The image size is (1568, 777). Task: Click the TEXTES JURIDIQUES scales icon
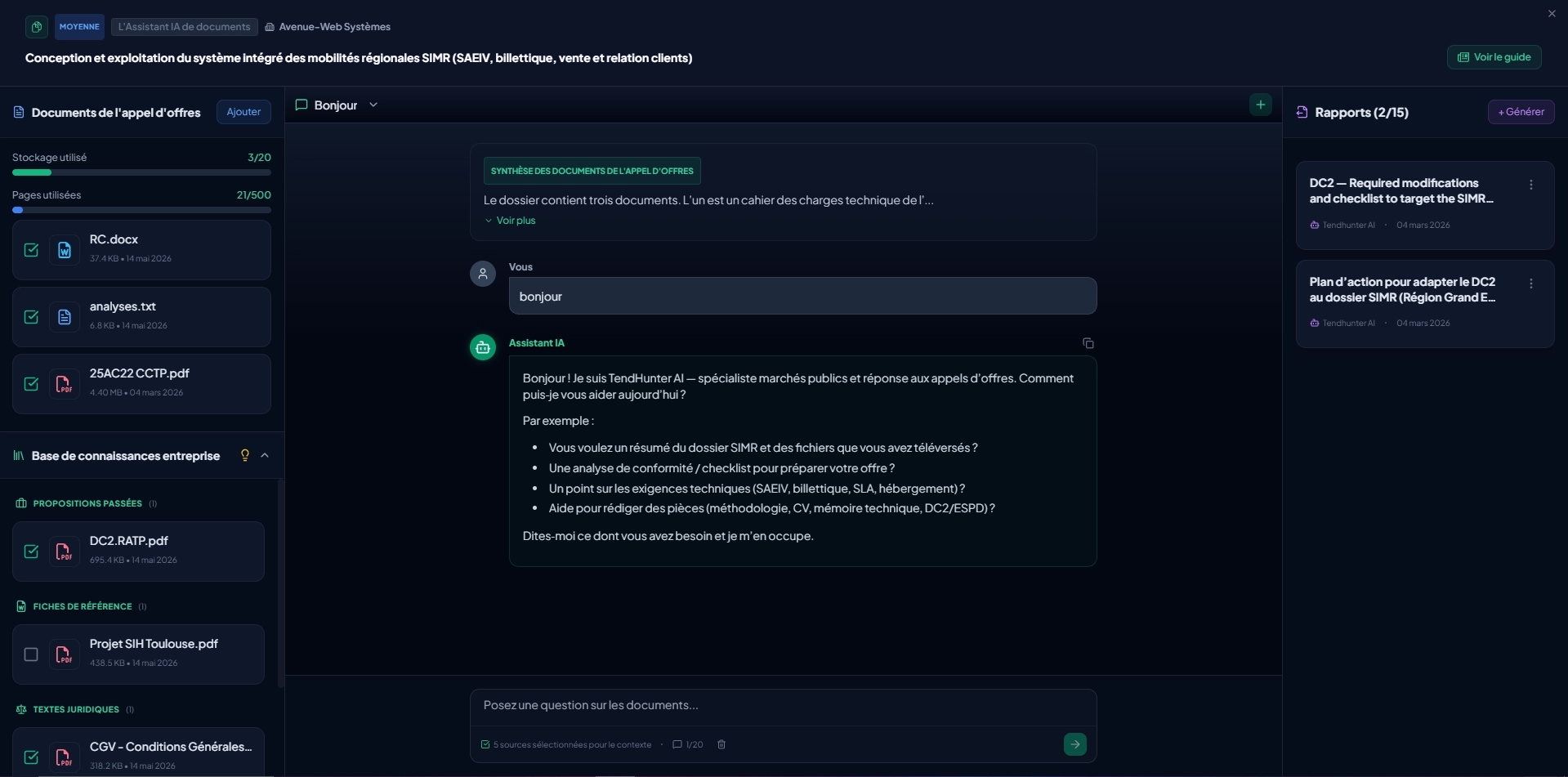pos(21,709)
